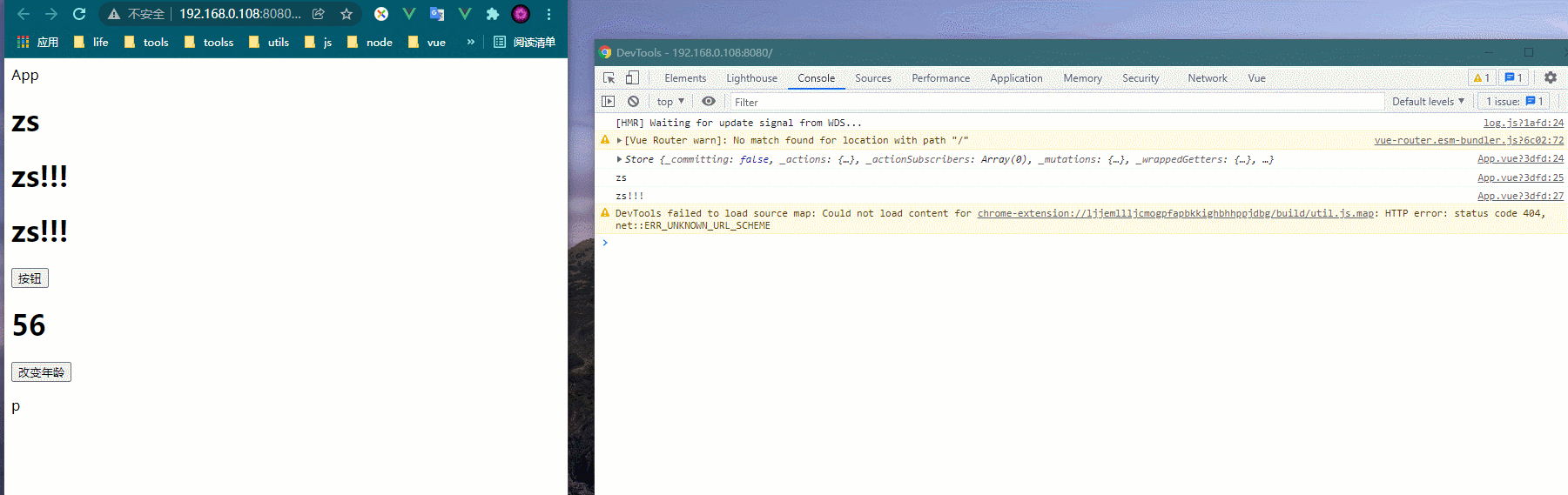The width and height of the screenshot is (1568, 495).
Task: Open the 1 issue indicator
Action: tap(1515, 102)
